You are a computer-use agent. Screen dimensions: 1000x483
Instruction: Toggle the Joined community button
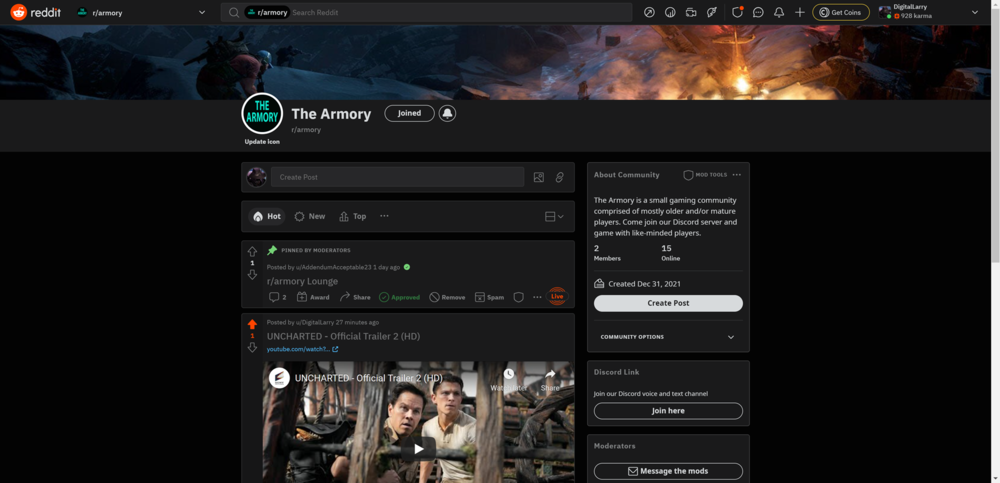[x=409, y=113]
